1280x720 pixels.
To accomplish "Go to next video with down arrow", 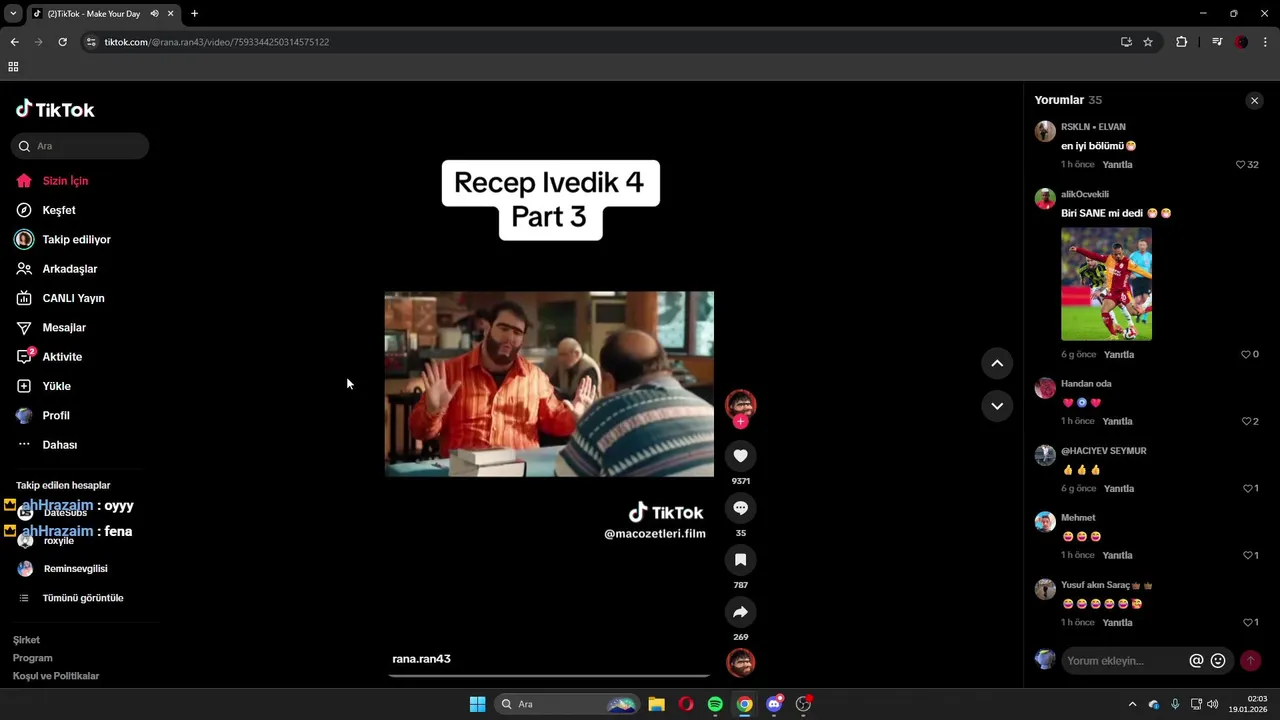I will (997, 406).
